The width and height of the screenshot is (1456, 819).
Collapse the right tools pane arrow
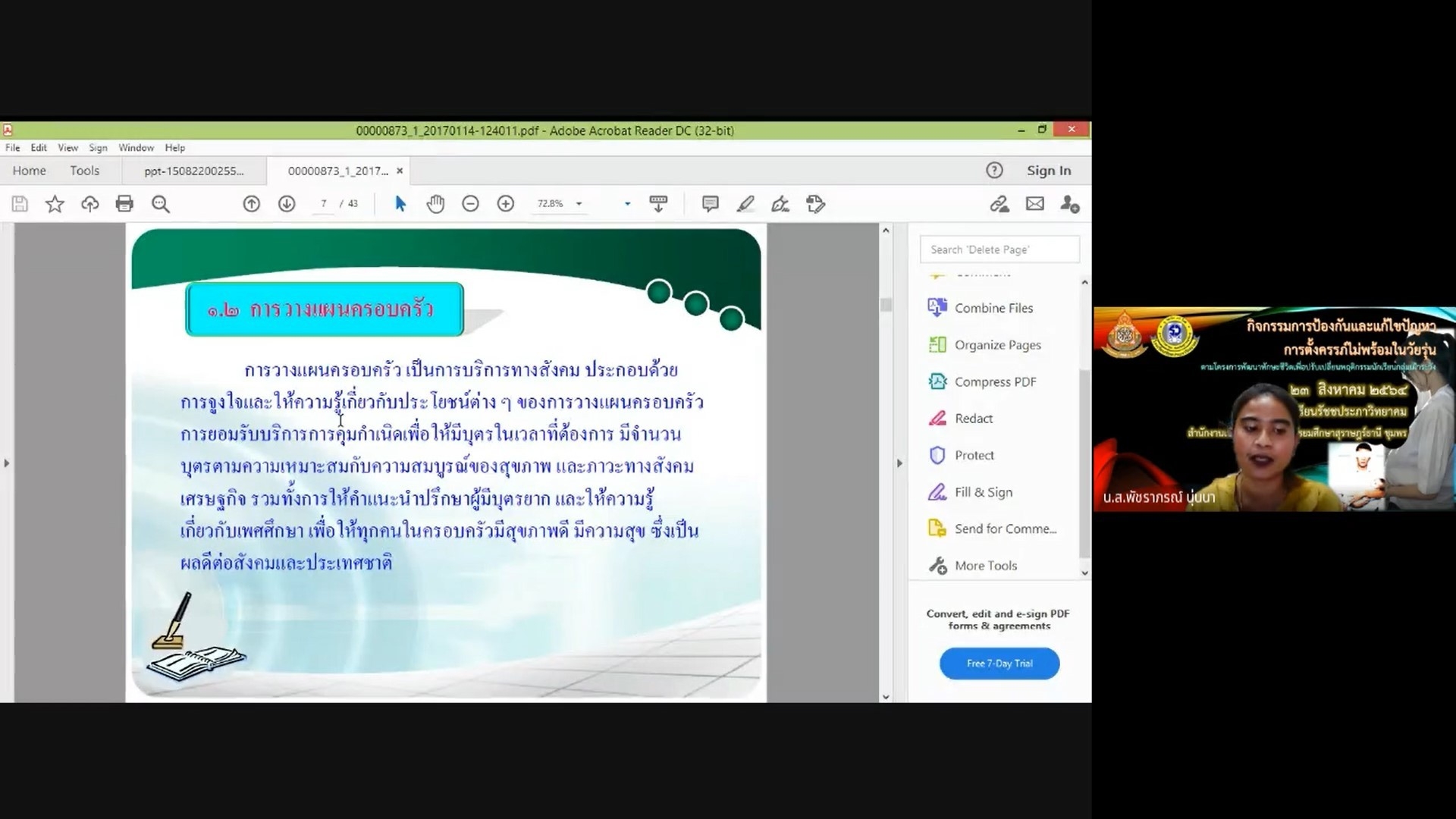899,463
